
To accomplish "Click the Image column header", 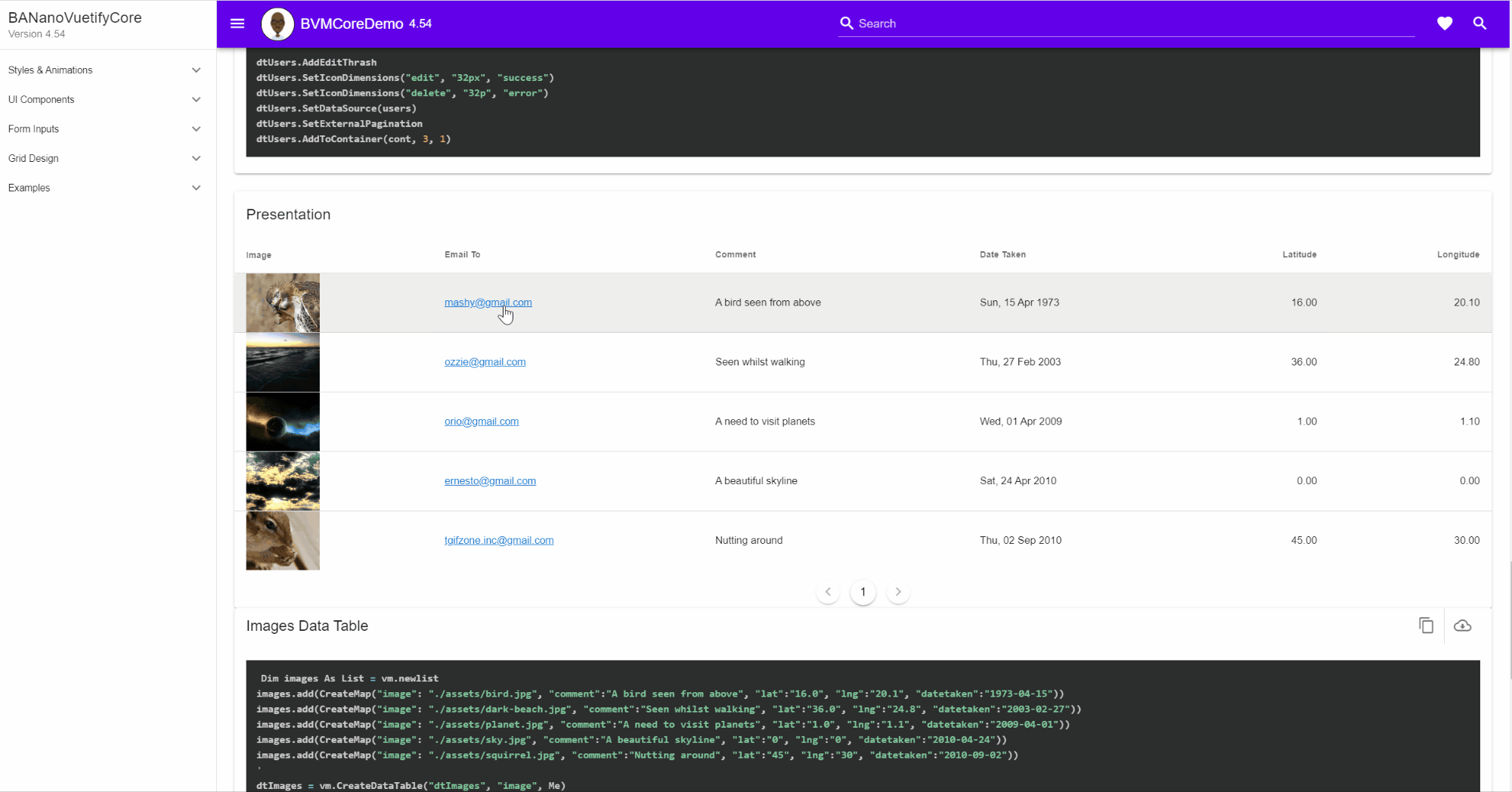I will point(259,256).
